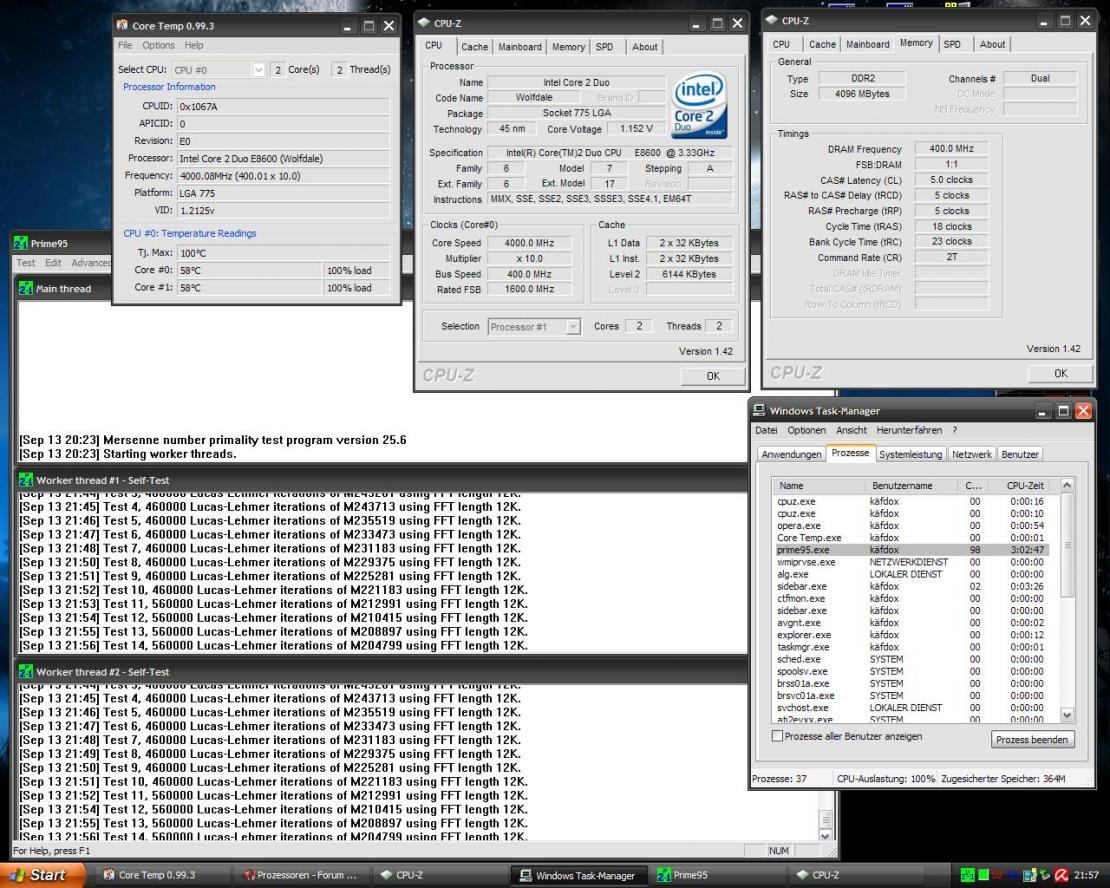Screen dimensions: 1110x888
Task: Click the Windows flag icon on the Start button
Action: [17, 875]
